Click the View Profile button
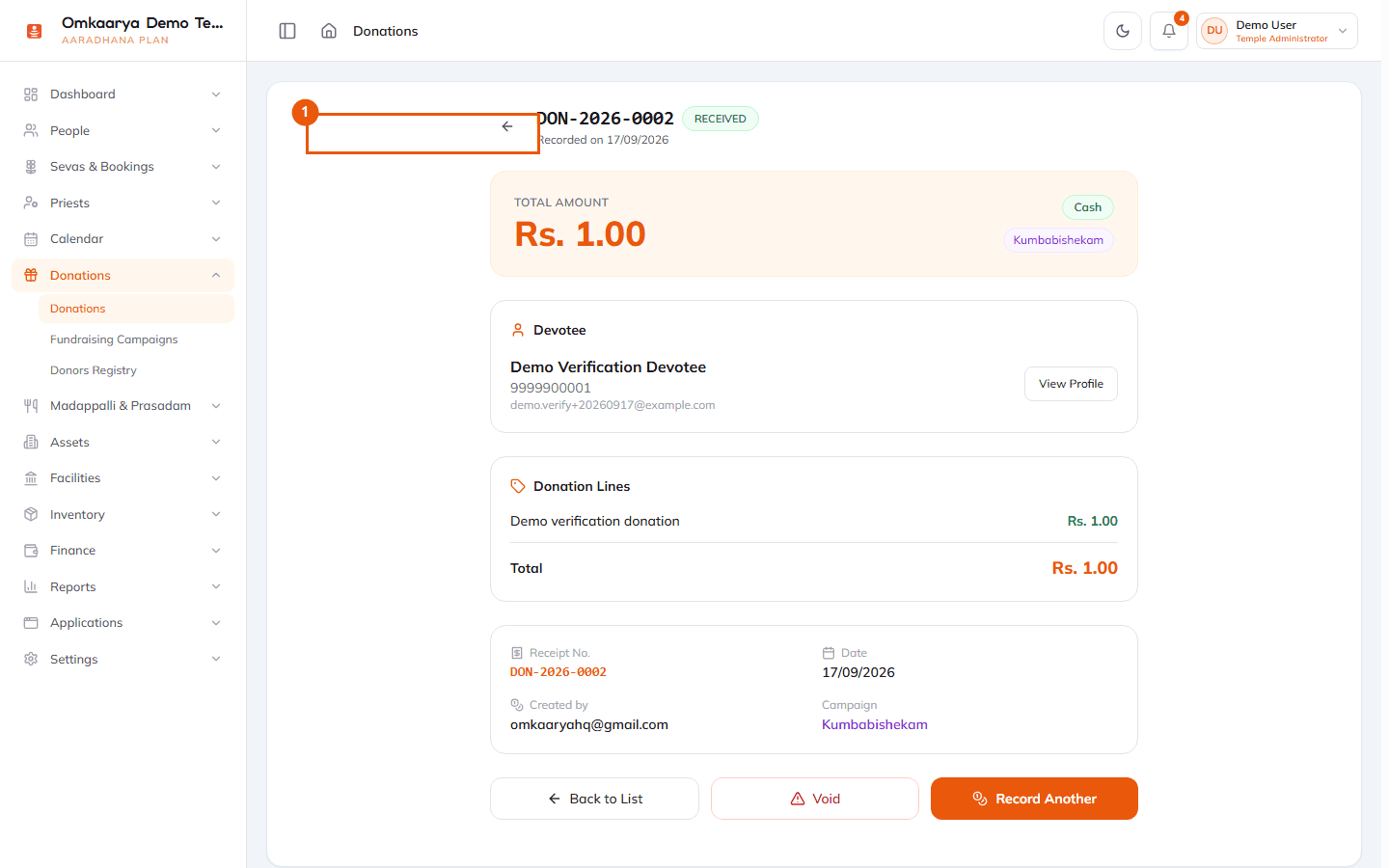1389x868 pixels. point(1071,384)
